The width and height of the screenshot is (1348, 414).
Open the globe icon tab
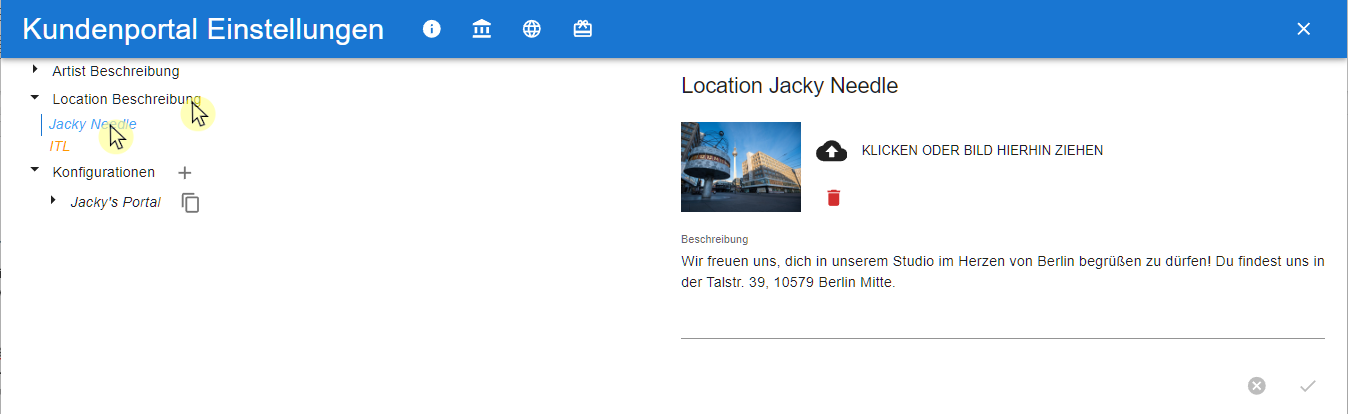pyautogui.click(x=532, y=29)
